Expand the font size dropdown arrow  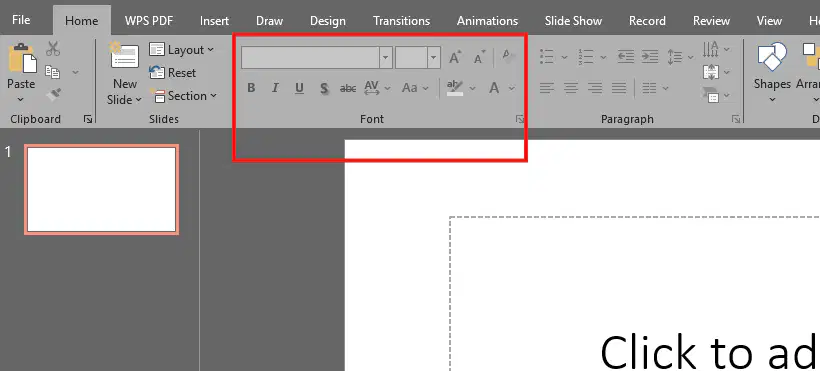434,58
